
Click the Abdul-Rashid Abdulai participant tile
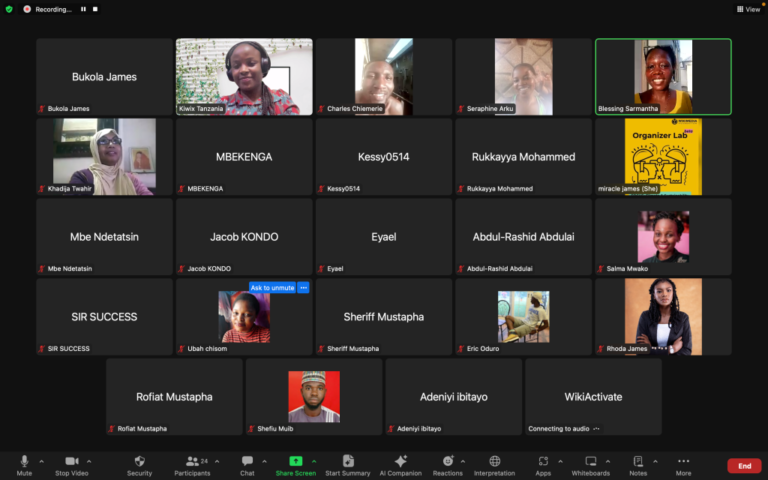coord(524,237)
